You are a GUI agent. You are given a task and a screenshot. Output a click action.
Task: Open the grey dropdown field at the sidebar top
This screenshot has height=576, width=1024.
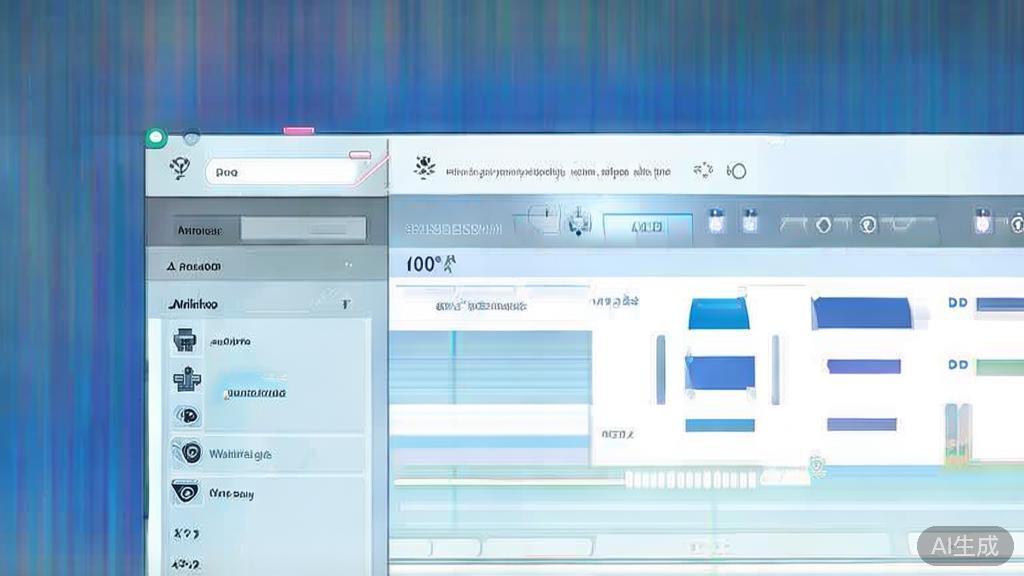(303, 229)
